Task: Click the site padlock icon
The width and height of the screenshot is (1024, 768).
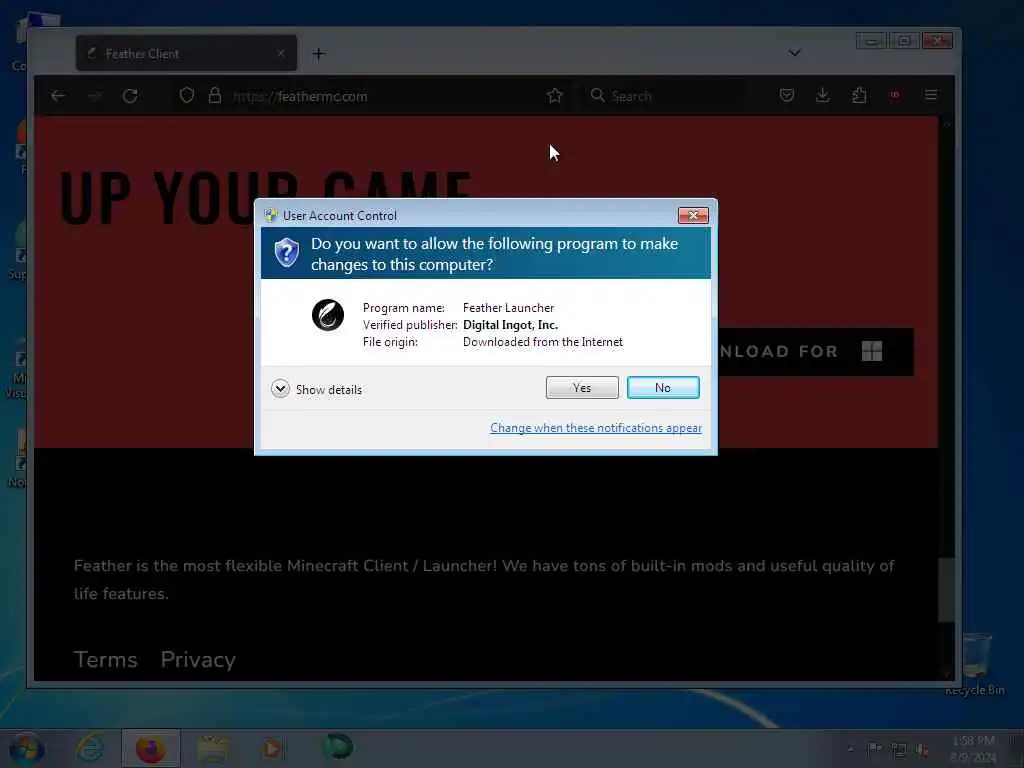Action: point(215,95)
